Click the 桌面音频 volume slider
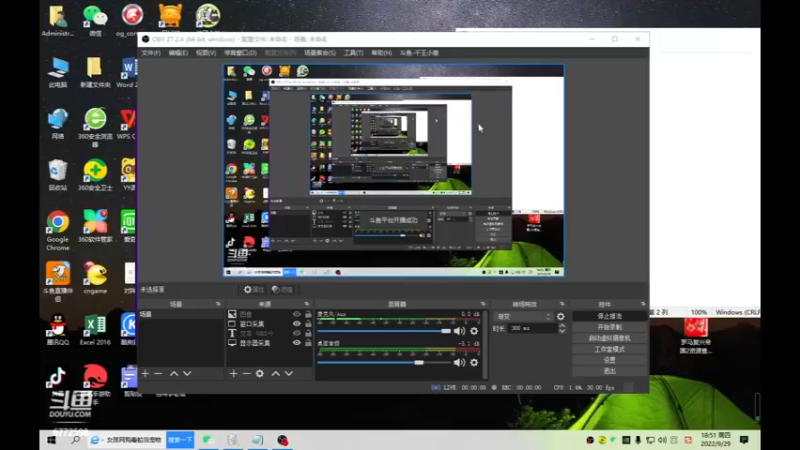Viewport: 800px width, 450px height. point(384,362)
